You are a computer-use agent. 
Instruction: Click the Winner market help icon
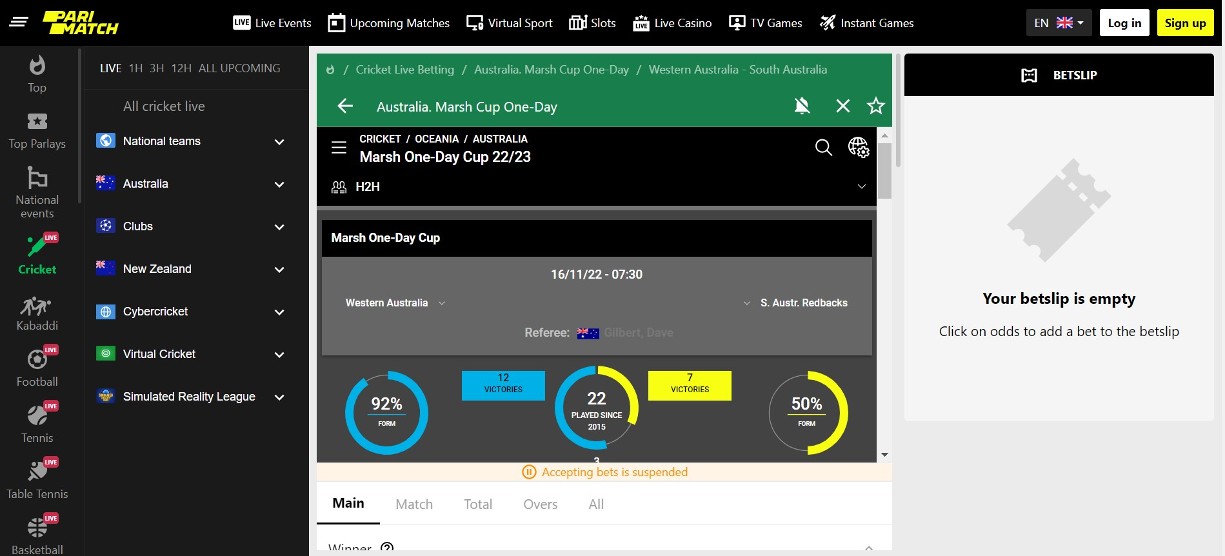click(387, 549)
